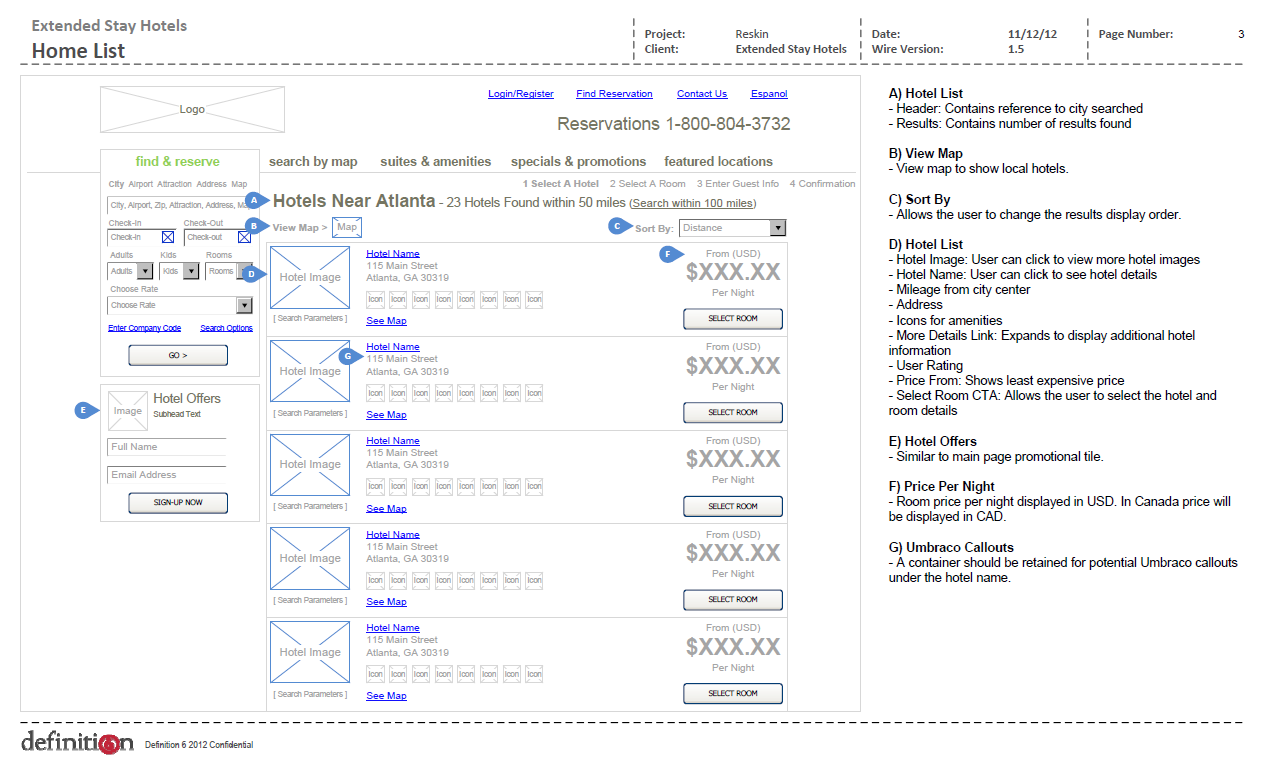Click the Full Name input field
The width and height of the screenshot is (1266, 762).
(167, 447)
